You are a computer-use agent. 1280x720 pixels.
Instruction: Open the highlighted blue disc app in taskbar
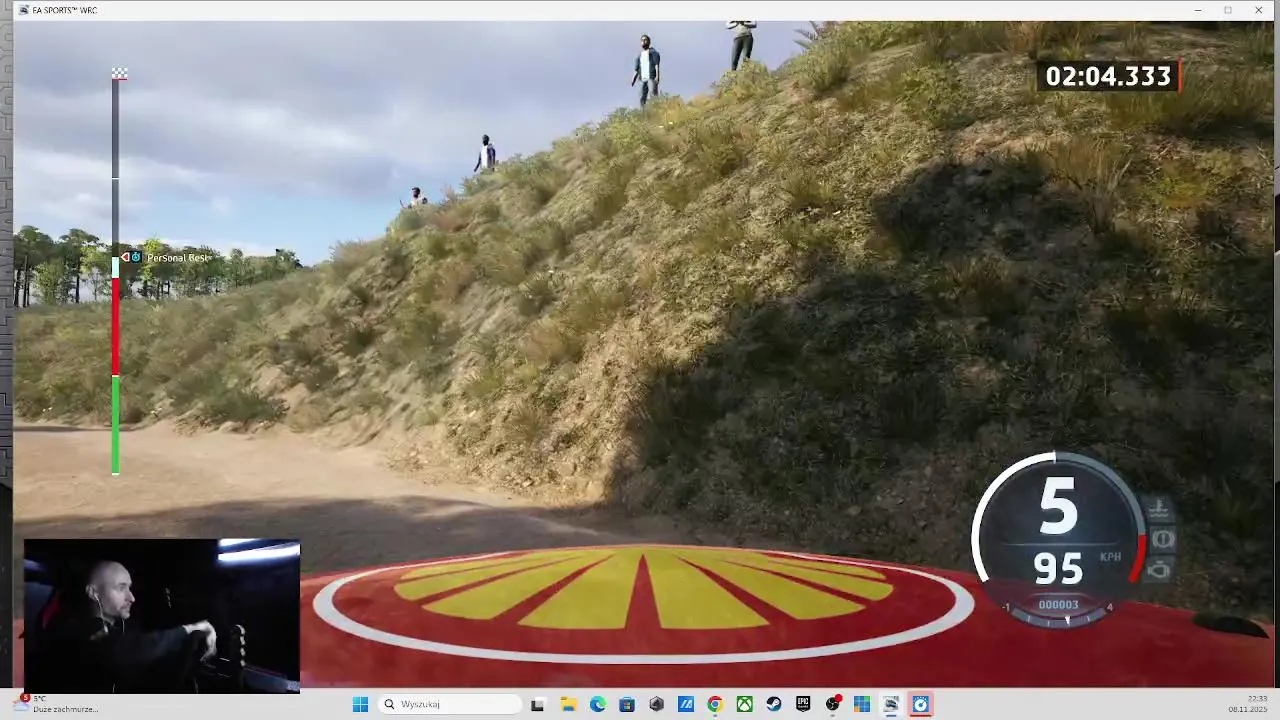921,704
